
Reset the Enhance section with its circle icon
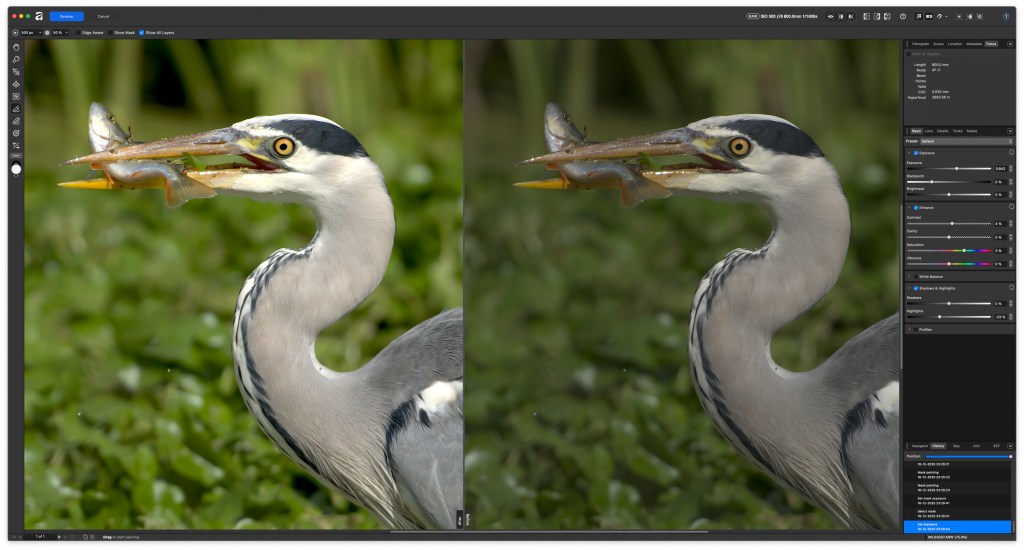click(x=1012, y=207)
